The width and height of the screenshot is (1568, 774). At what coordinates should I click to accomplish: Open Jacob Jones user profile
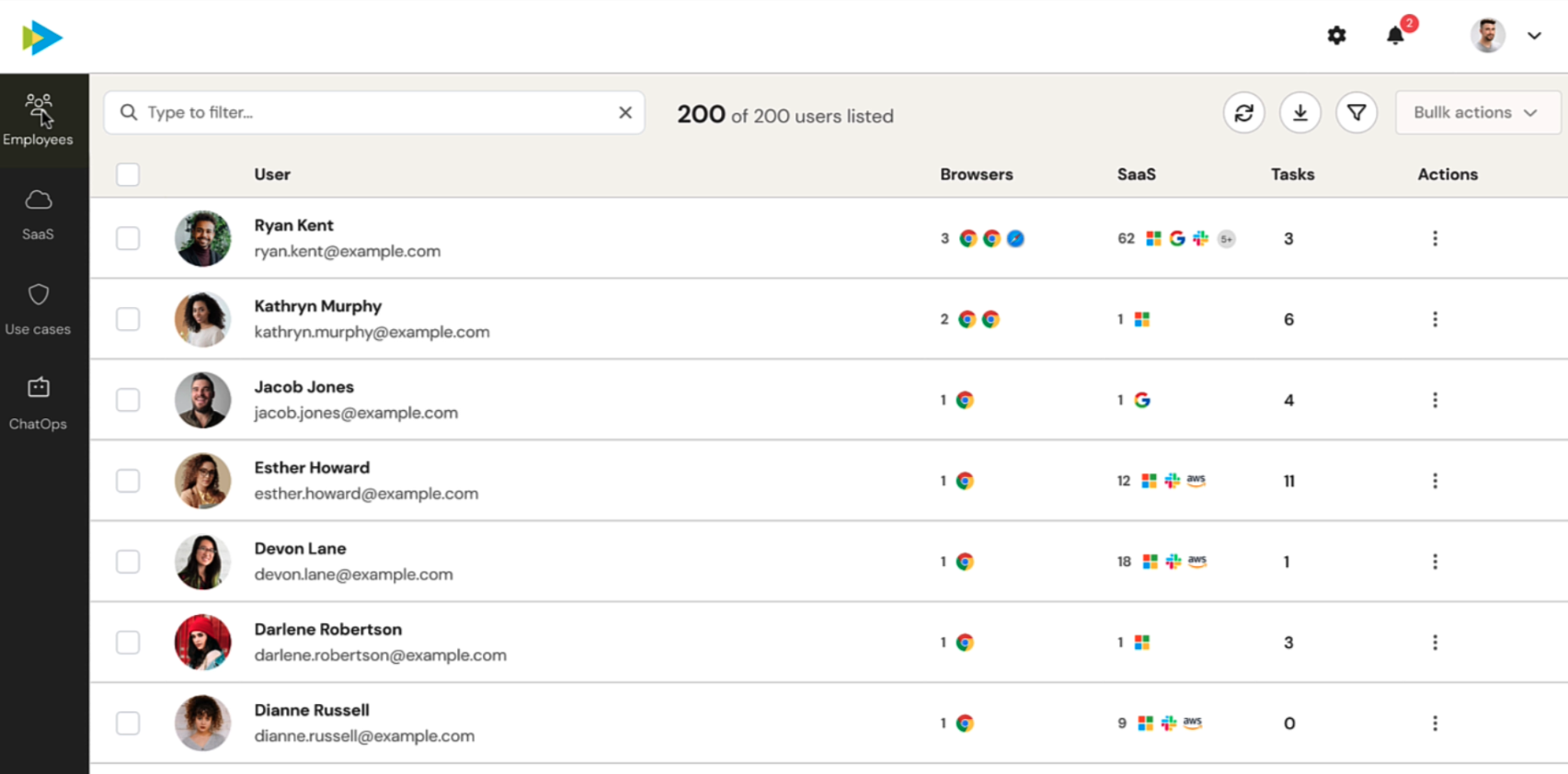303,387
